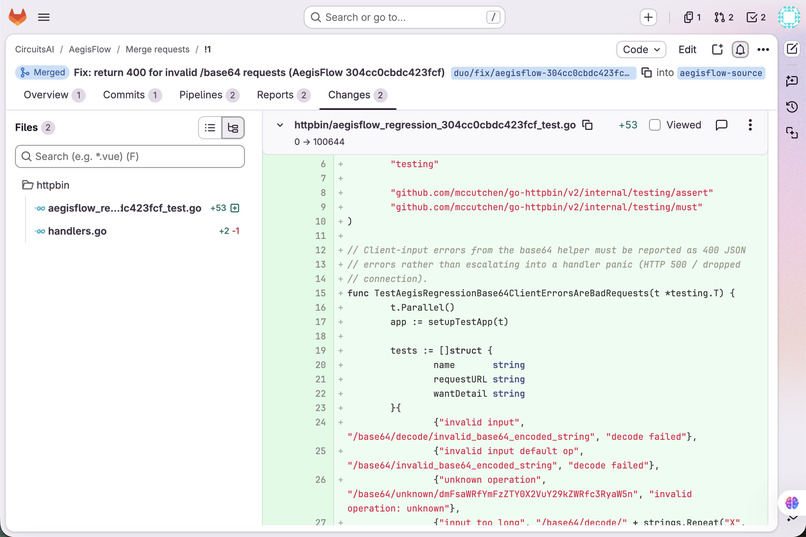Screen dimensions: 806x537
Task: Open the hamburger navigation menu
Action: pyautogui.click(x=44, y=17)
